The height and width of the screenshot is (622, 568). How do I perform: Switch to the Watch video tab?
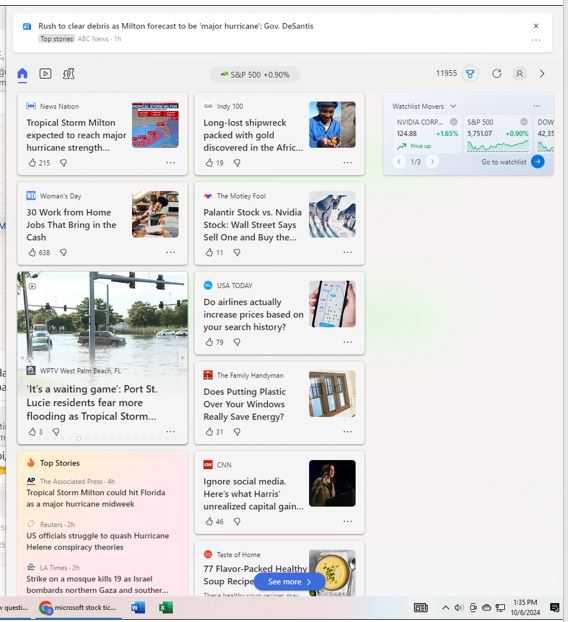point(45,74)
